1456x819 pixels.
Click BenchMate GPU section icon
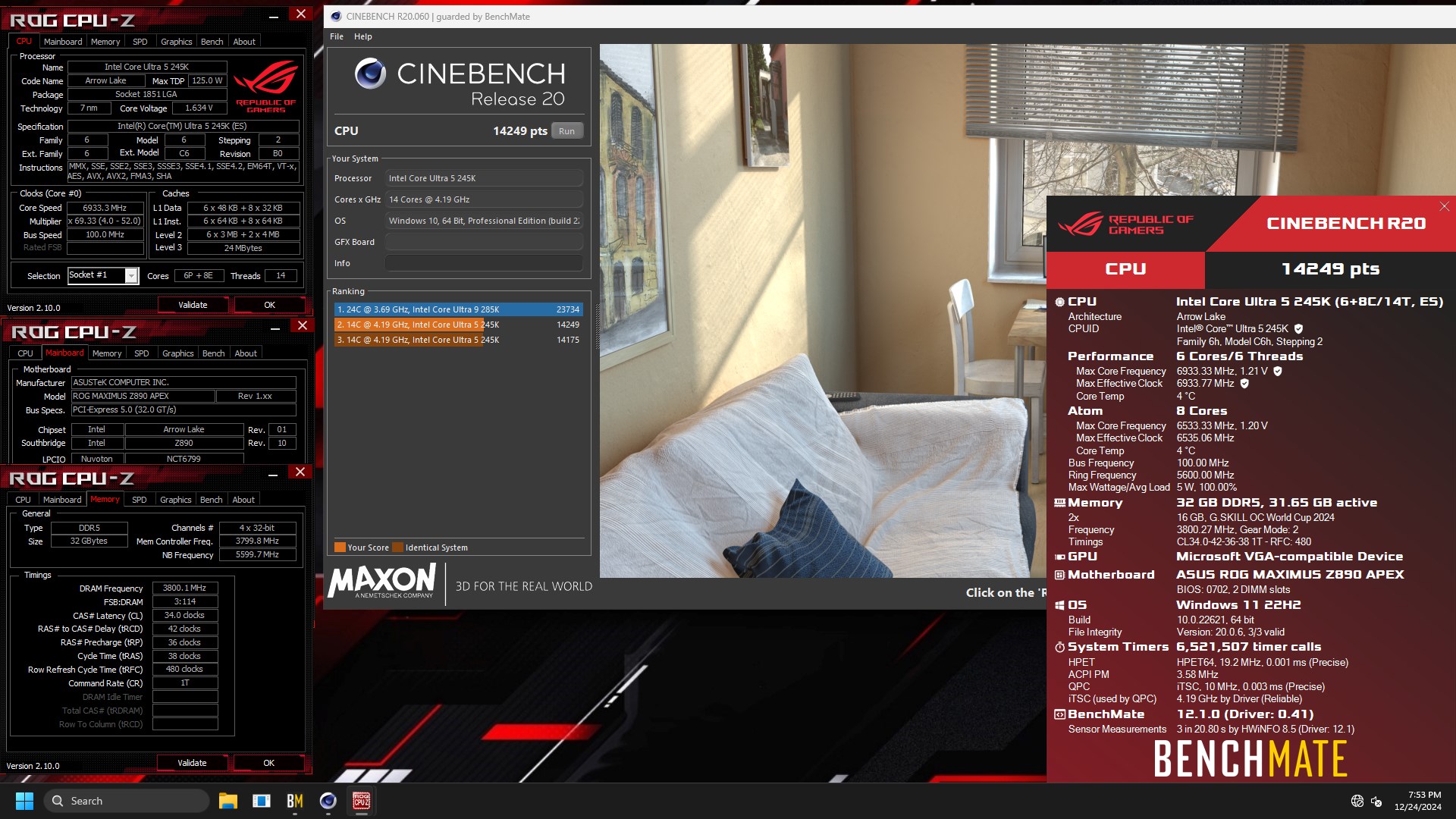pos(1060,557)
